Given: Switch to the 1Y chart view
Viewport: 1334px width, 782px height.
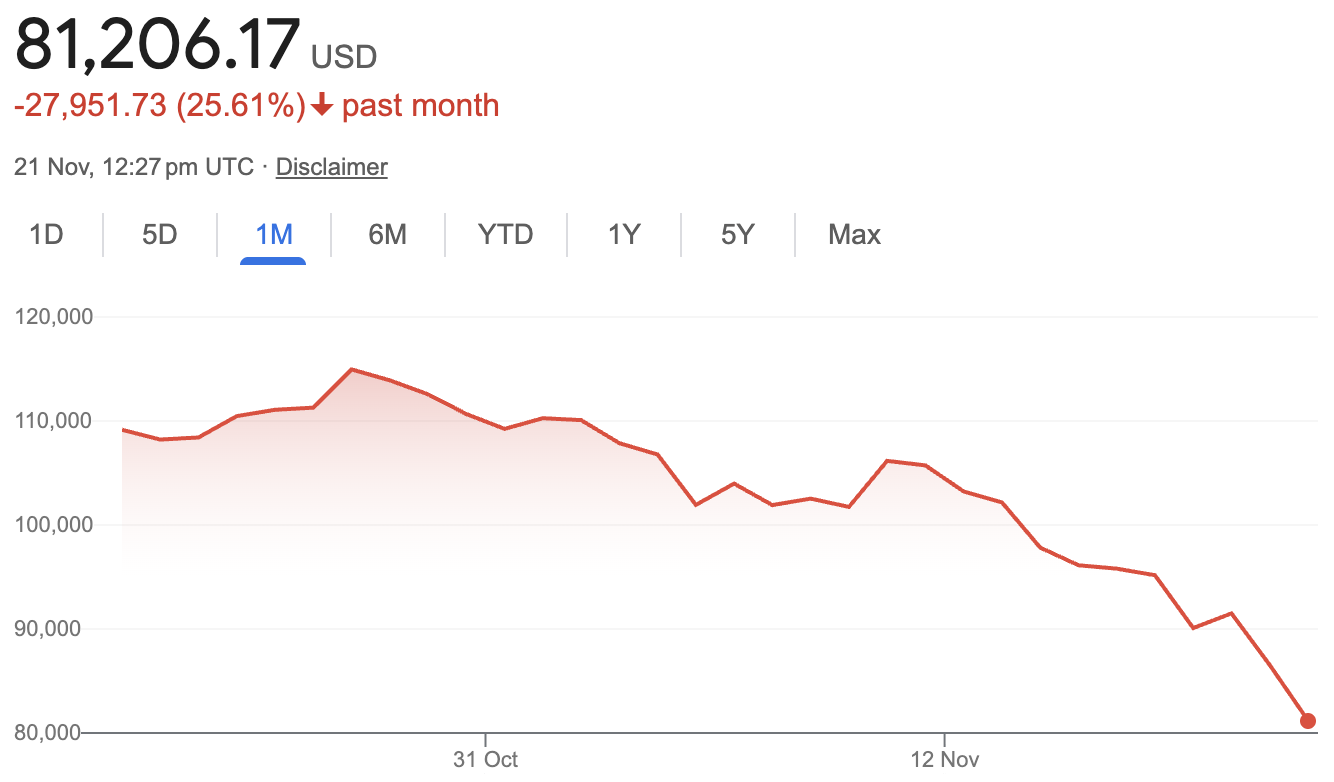Looking at the screenshot, I should 622,234.
